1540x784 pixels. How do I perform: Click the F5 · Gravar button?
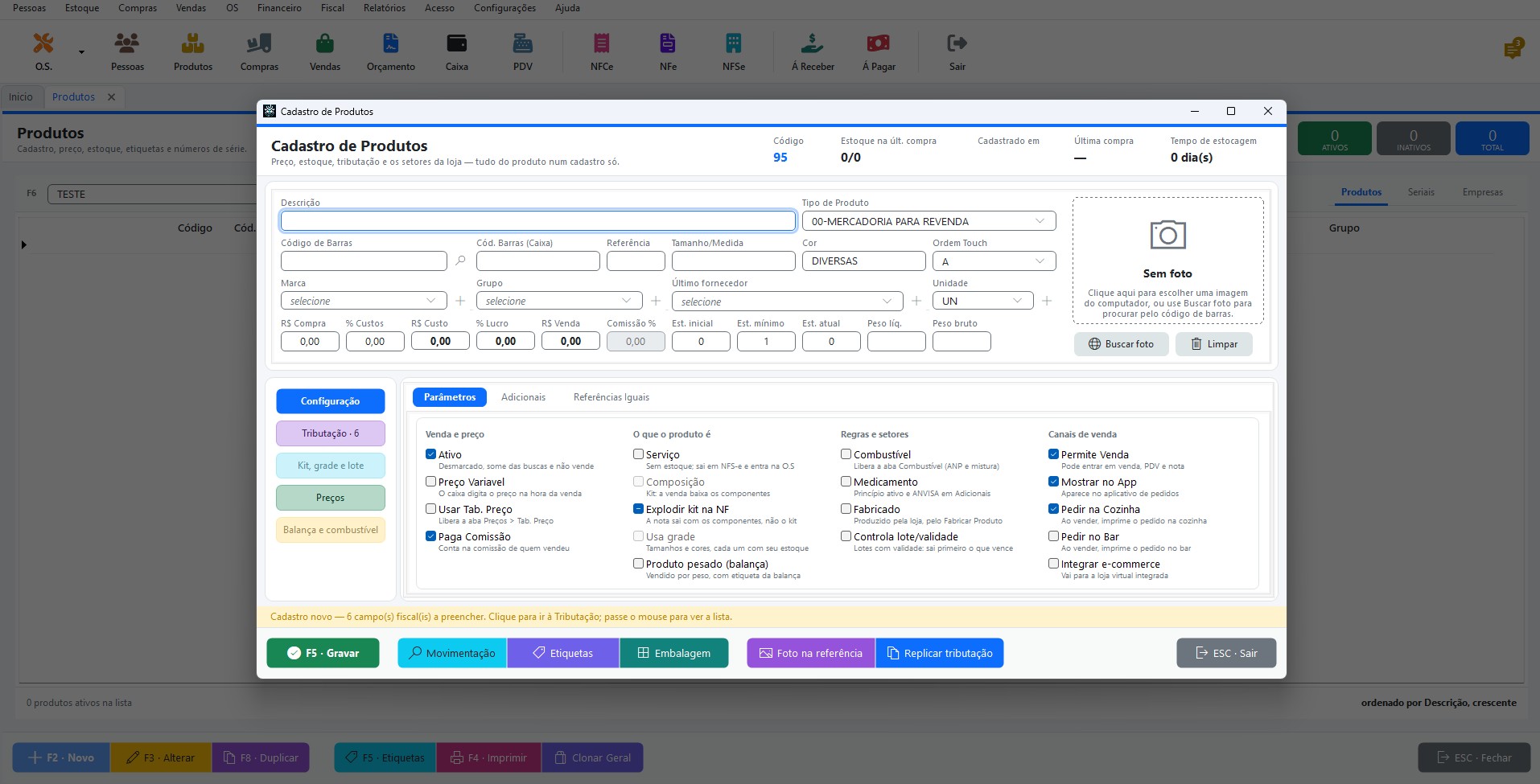point(323,653)
